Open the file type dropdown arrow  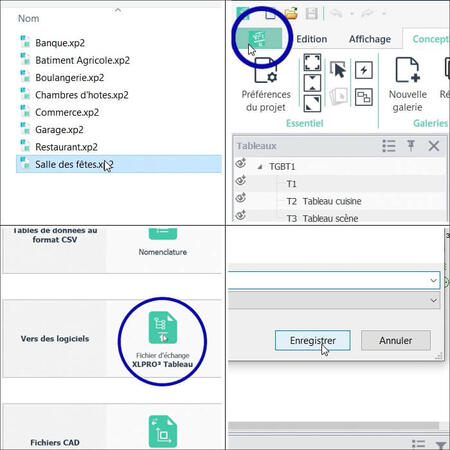click(433, 300)
